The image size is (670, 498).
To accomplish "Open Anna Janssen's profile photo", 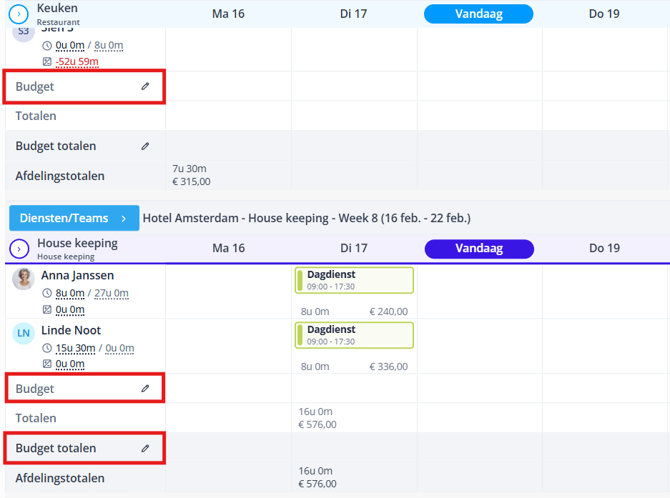I will pos(24,279).
